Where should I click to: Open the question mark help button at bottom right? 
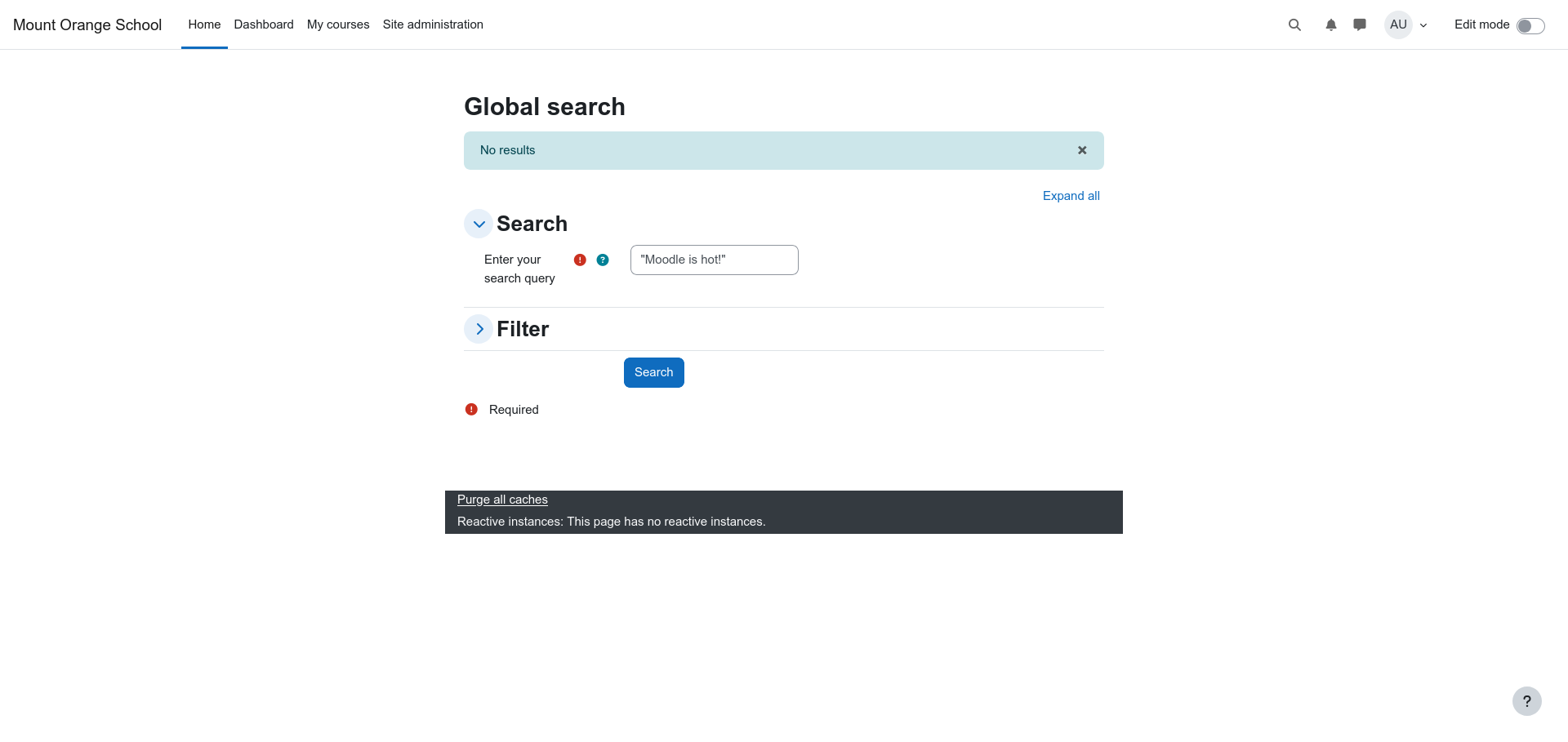[1526, 701]
